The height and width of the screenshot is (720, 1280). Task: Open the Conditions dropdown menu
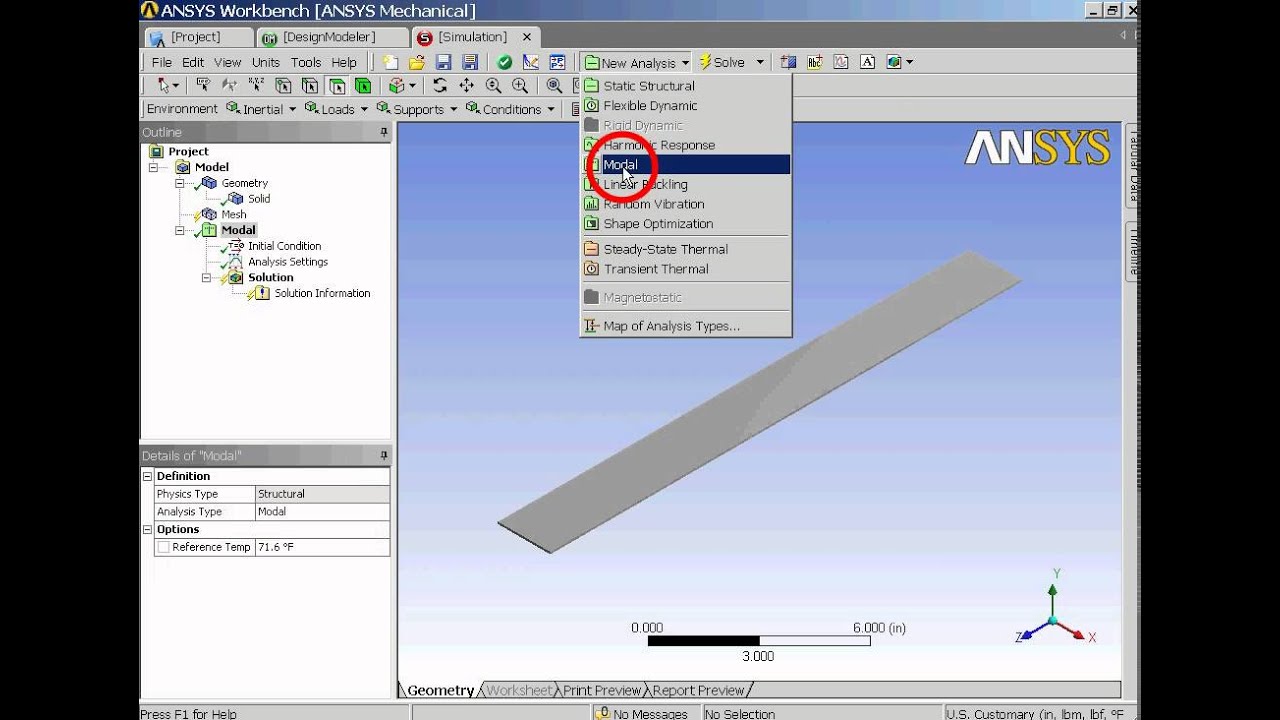point(510,109)
